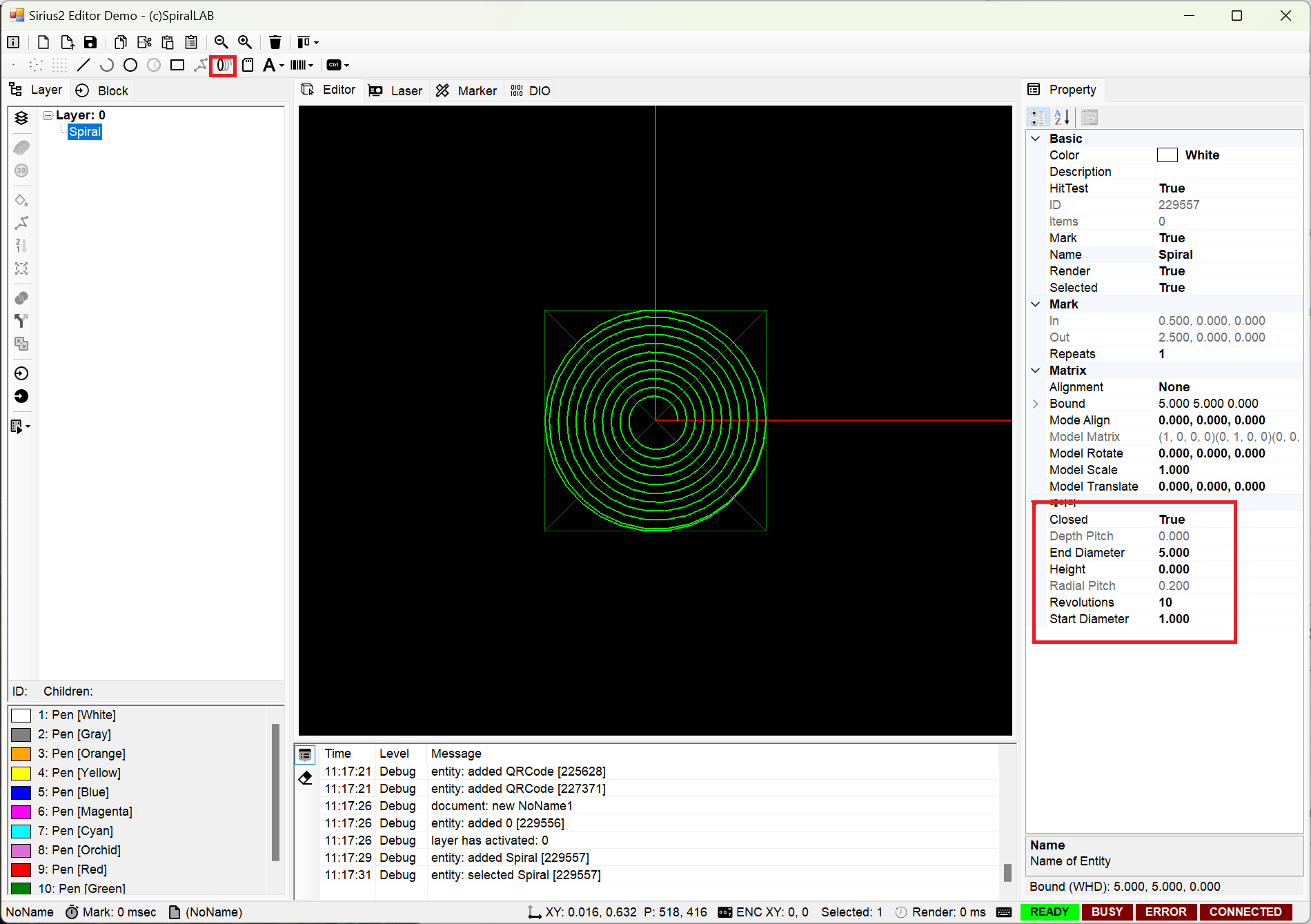
Task: Select the scattered points tool
Action: point(36,65)
